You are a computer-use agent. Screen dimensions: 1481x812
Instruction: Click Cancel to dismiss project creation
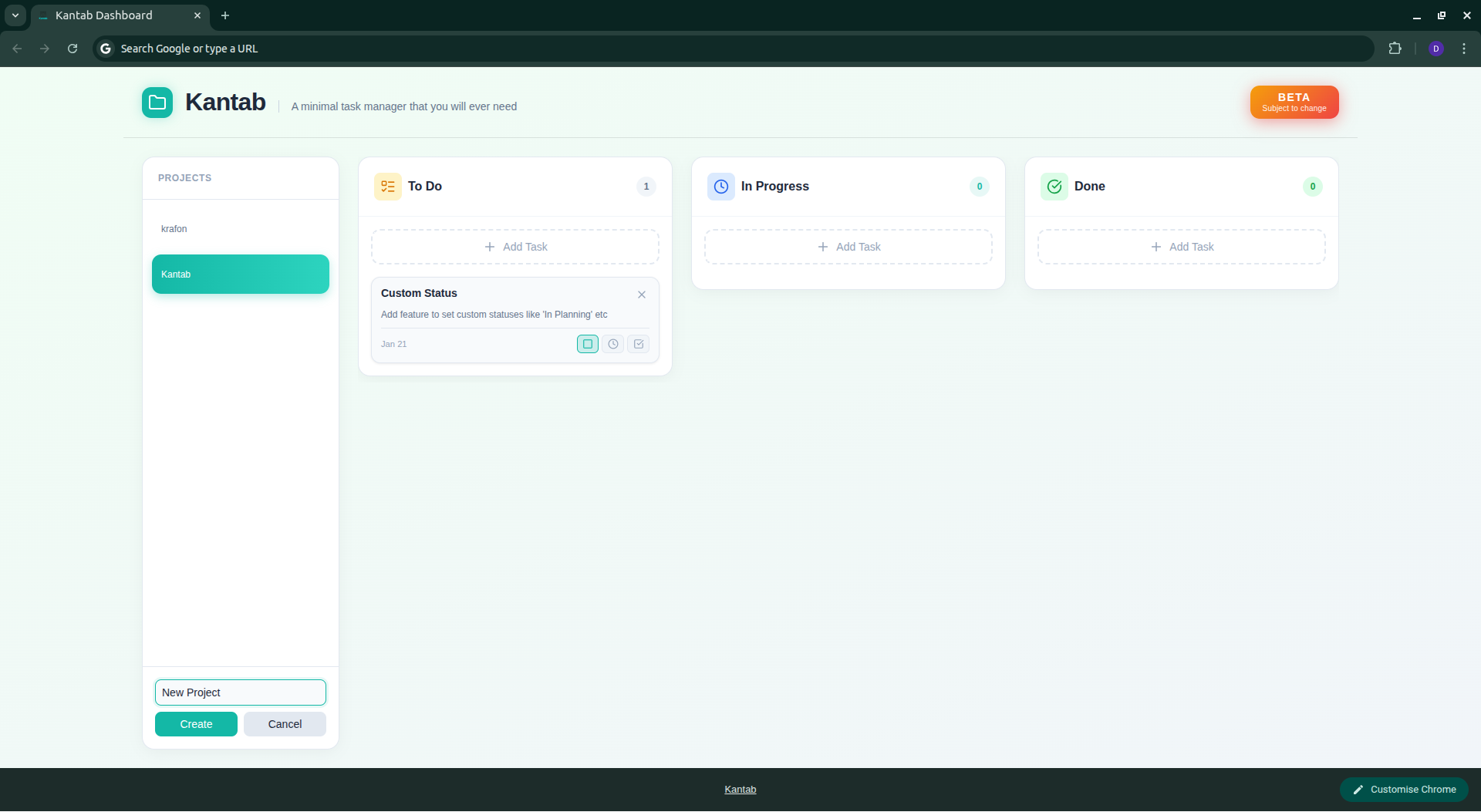click(x=284, y=723)
